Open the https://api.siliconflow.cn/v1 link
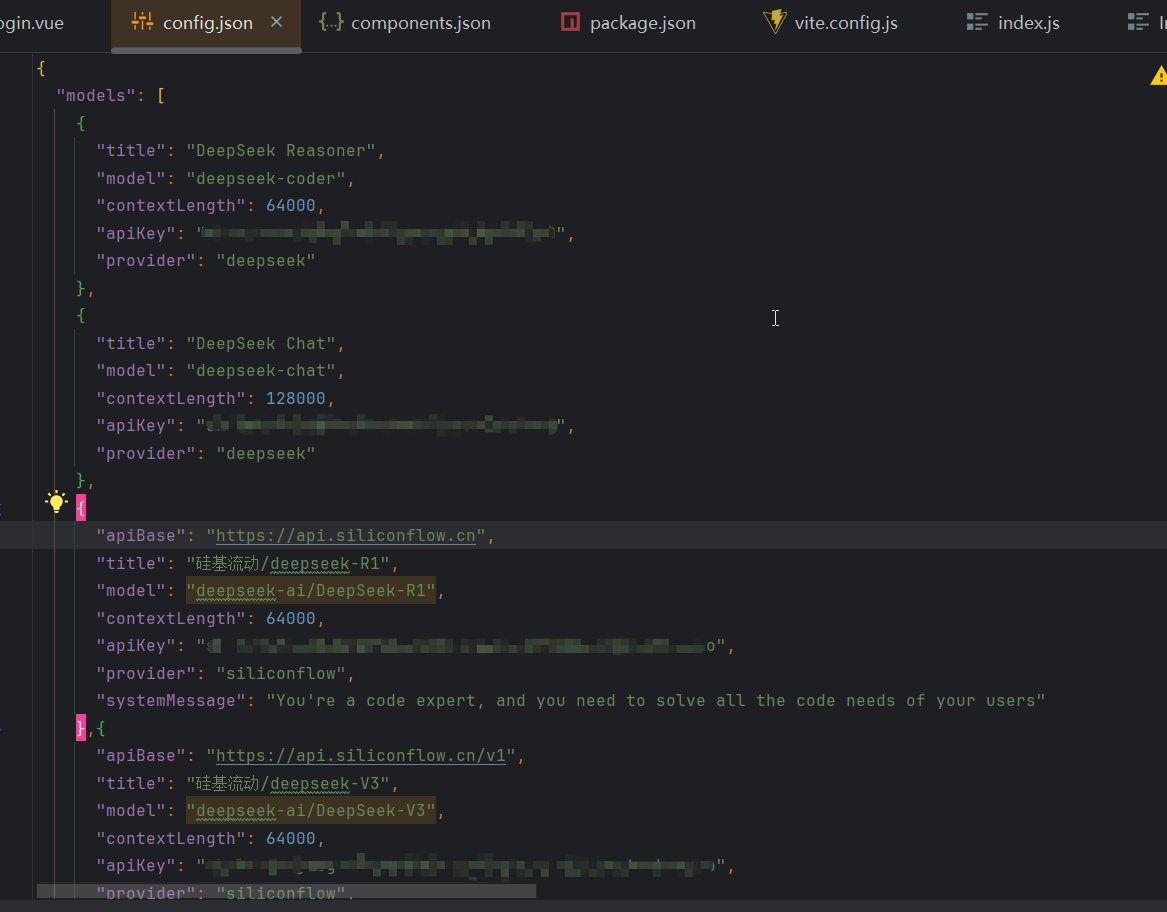 [361, 756]
